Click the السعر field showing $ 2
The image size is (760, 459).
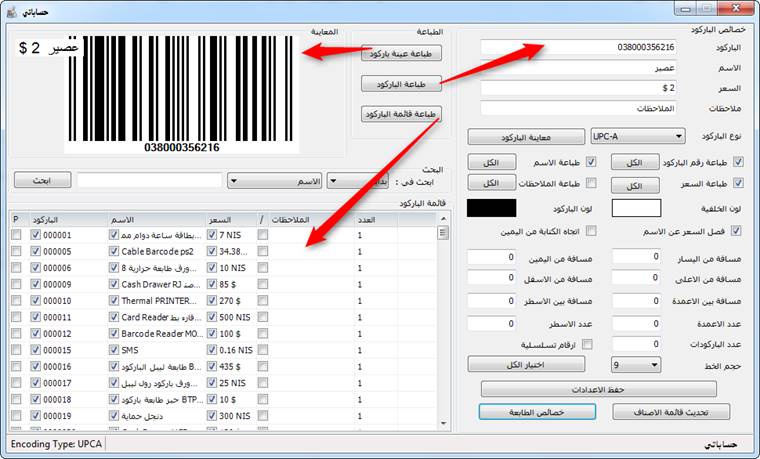click(578, 88)
